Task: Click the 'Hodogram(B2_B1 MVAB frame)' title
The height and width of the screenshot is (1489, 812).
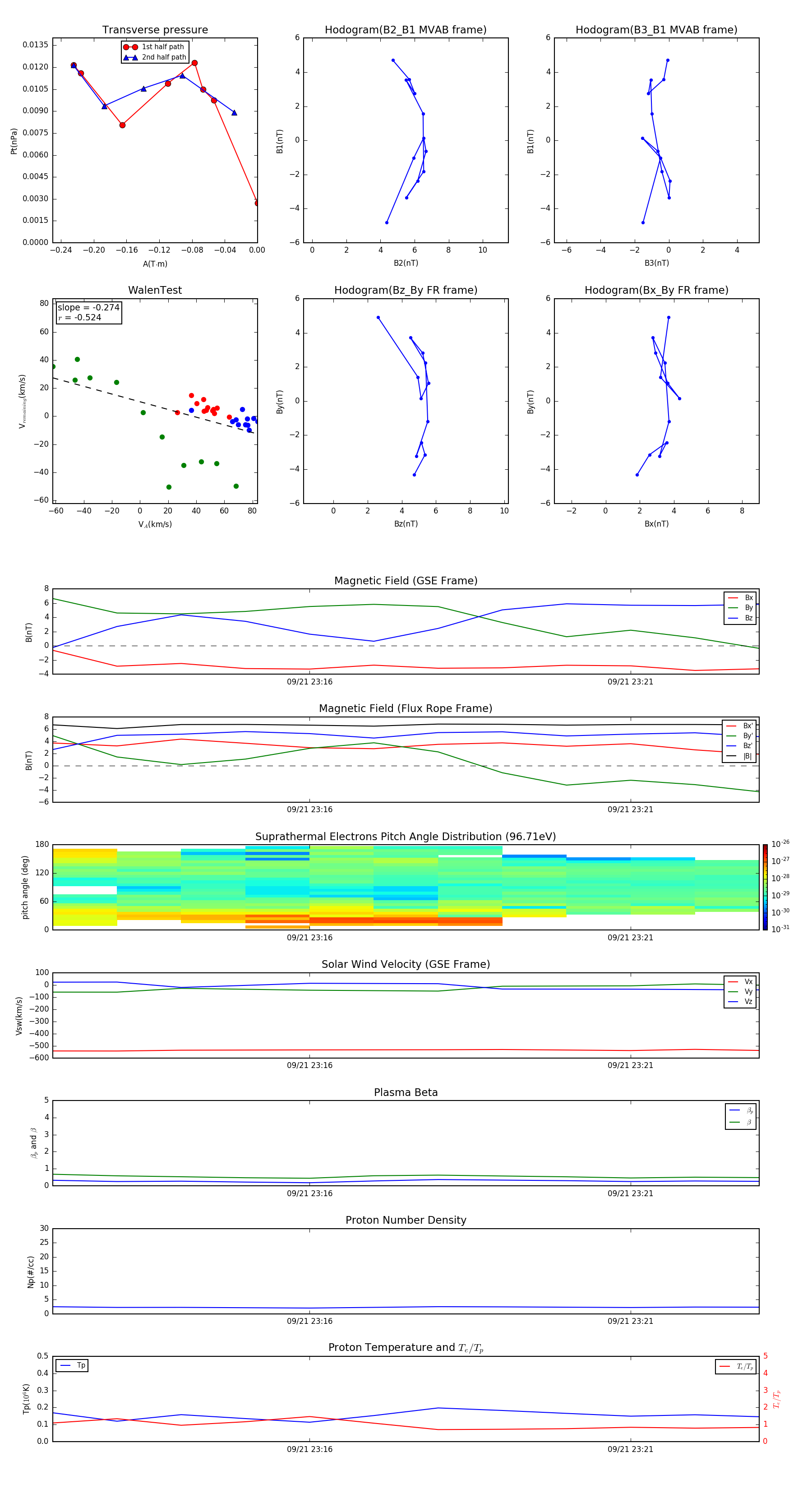Action: point(406,30)
